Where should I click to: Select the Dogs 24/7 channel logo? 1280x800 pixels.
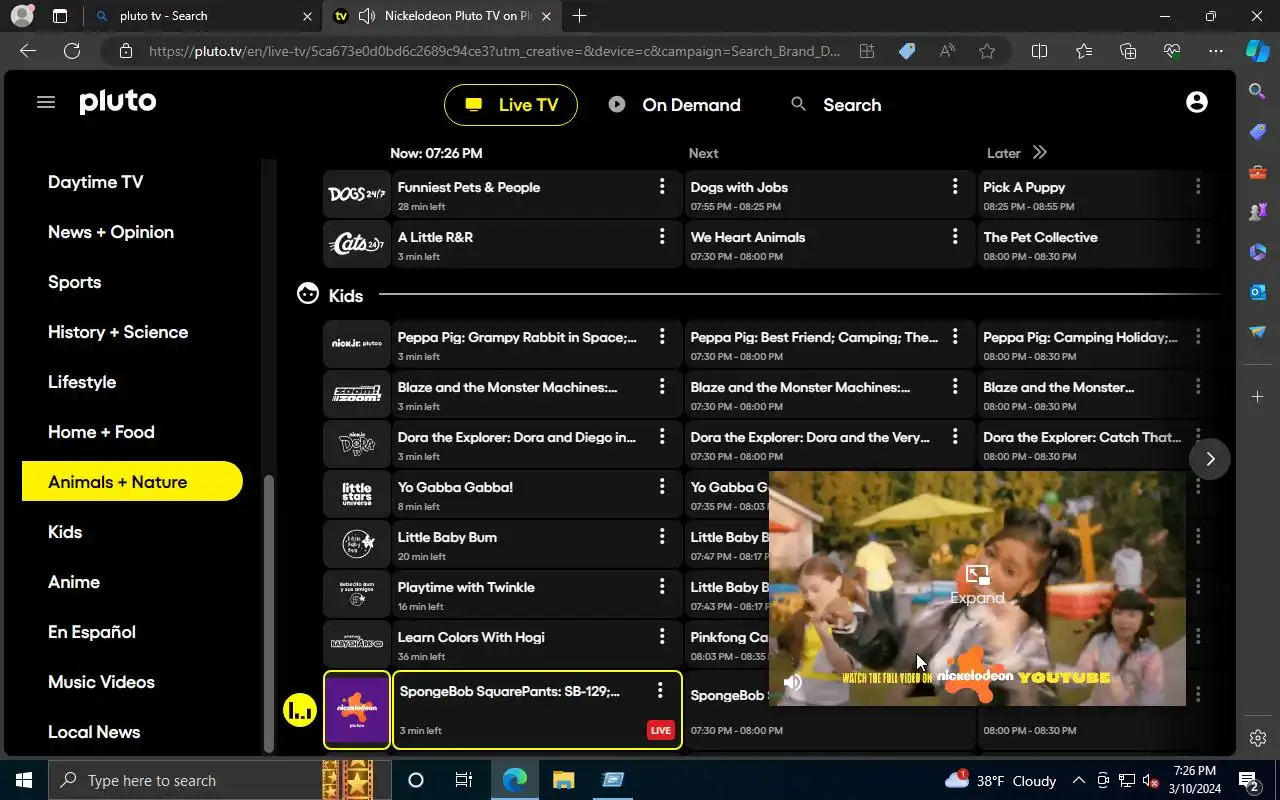(x=357, y=195)
